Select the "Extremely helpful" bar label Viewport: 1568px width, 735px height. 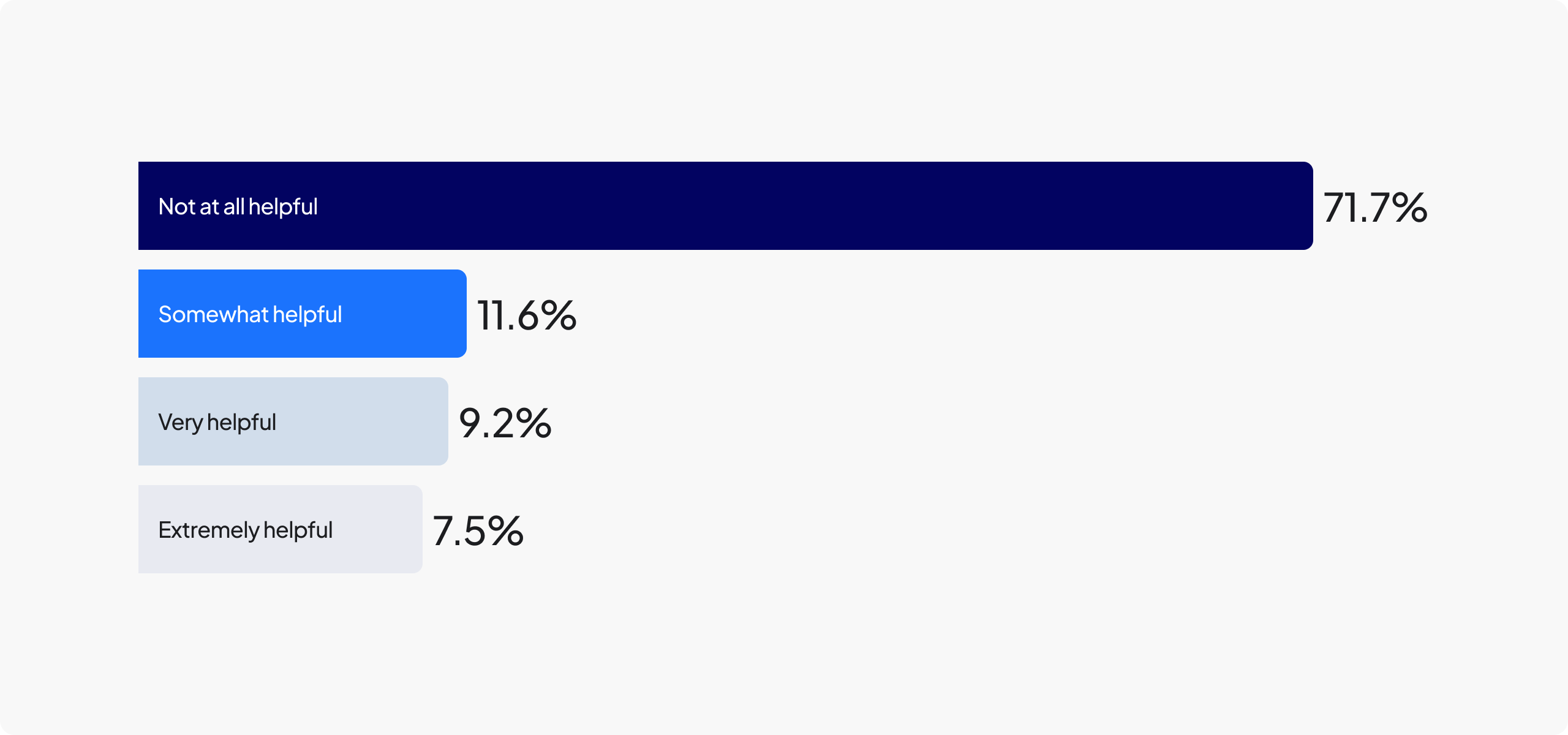point(245,530)
